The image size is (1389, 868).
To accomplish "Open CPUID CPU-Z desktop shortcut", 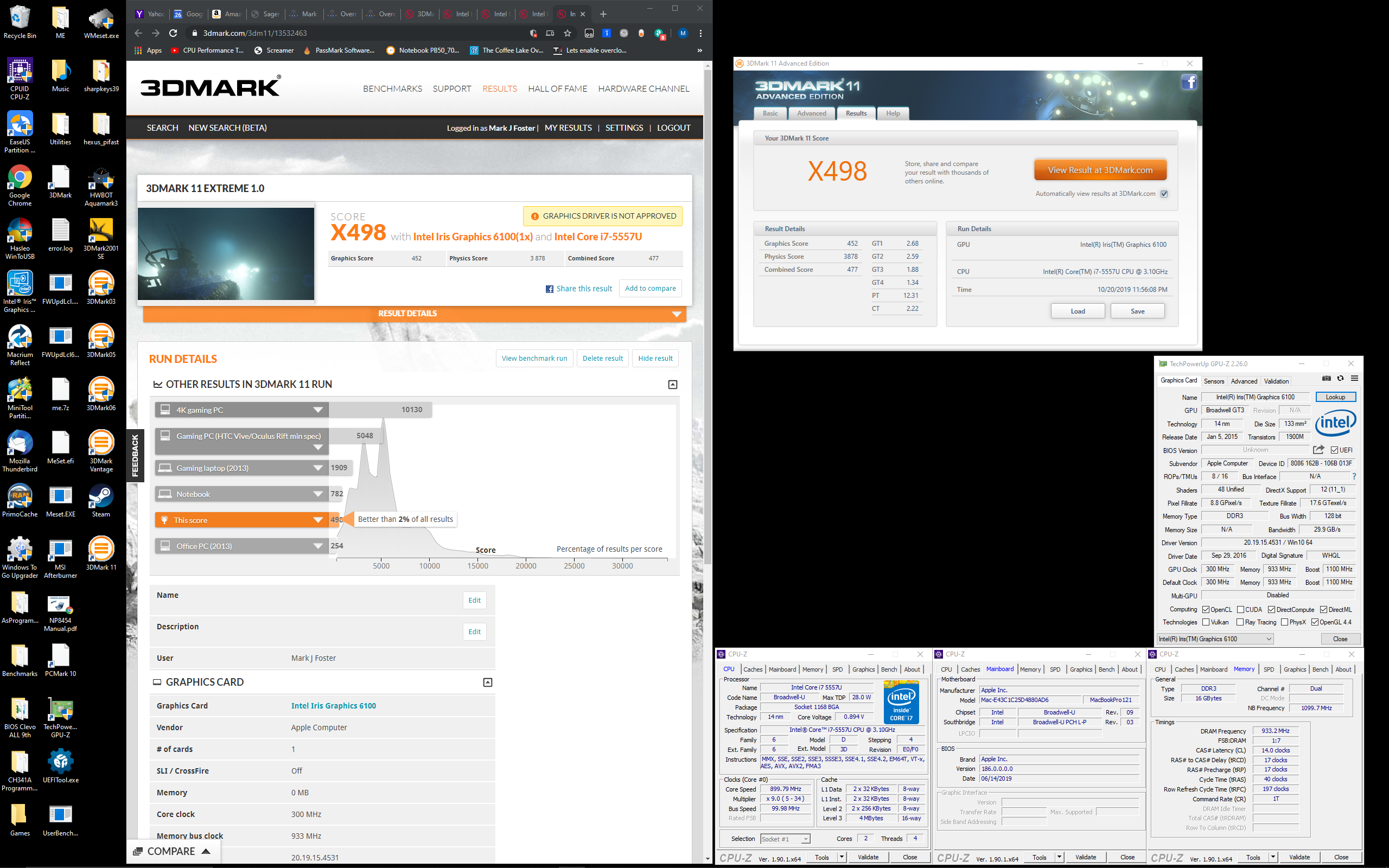I will [20, 80].
